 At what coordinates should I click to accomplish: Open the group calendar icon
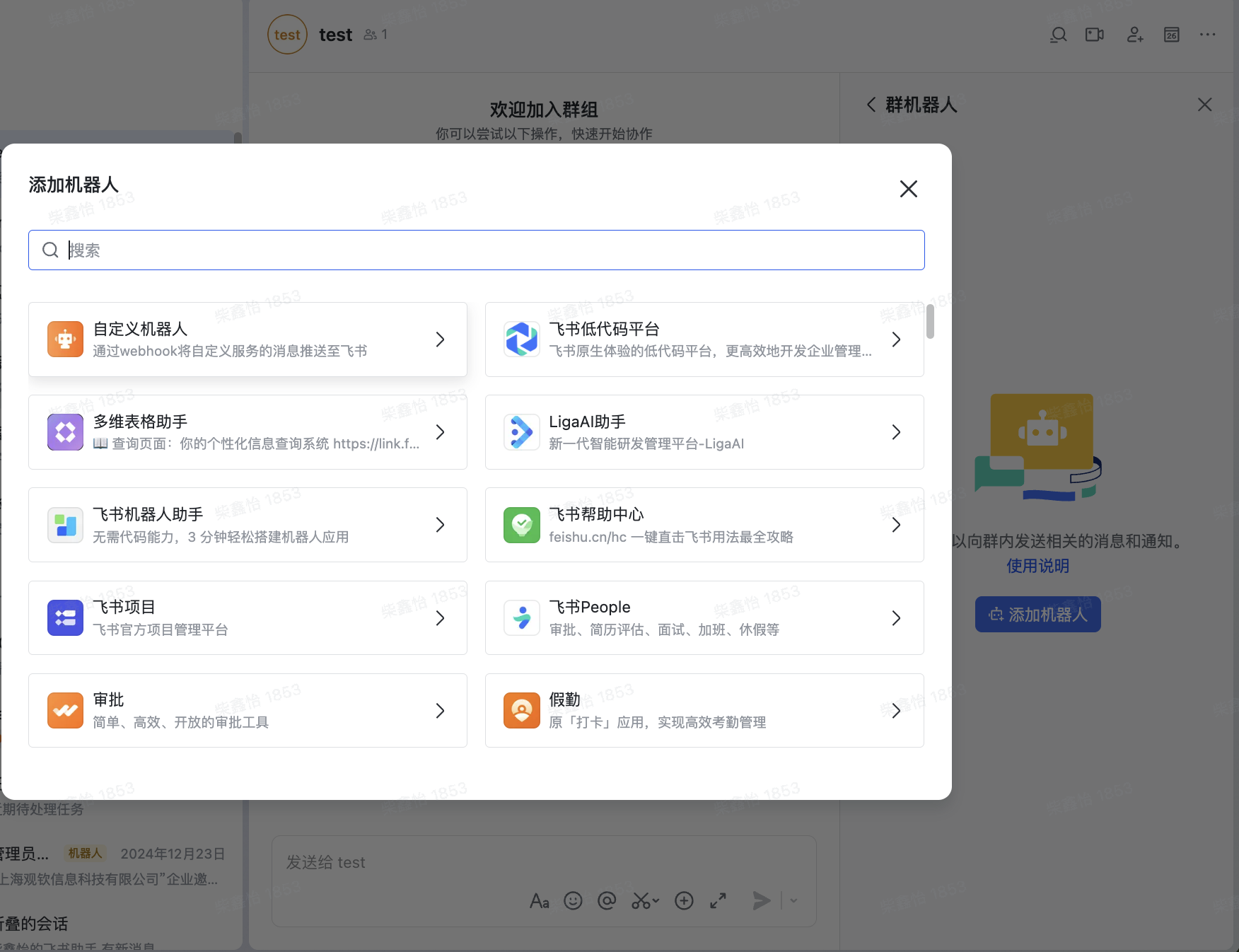tap(1172, 35)
